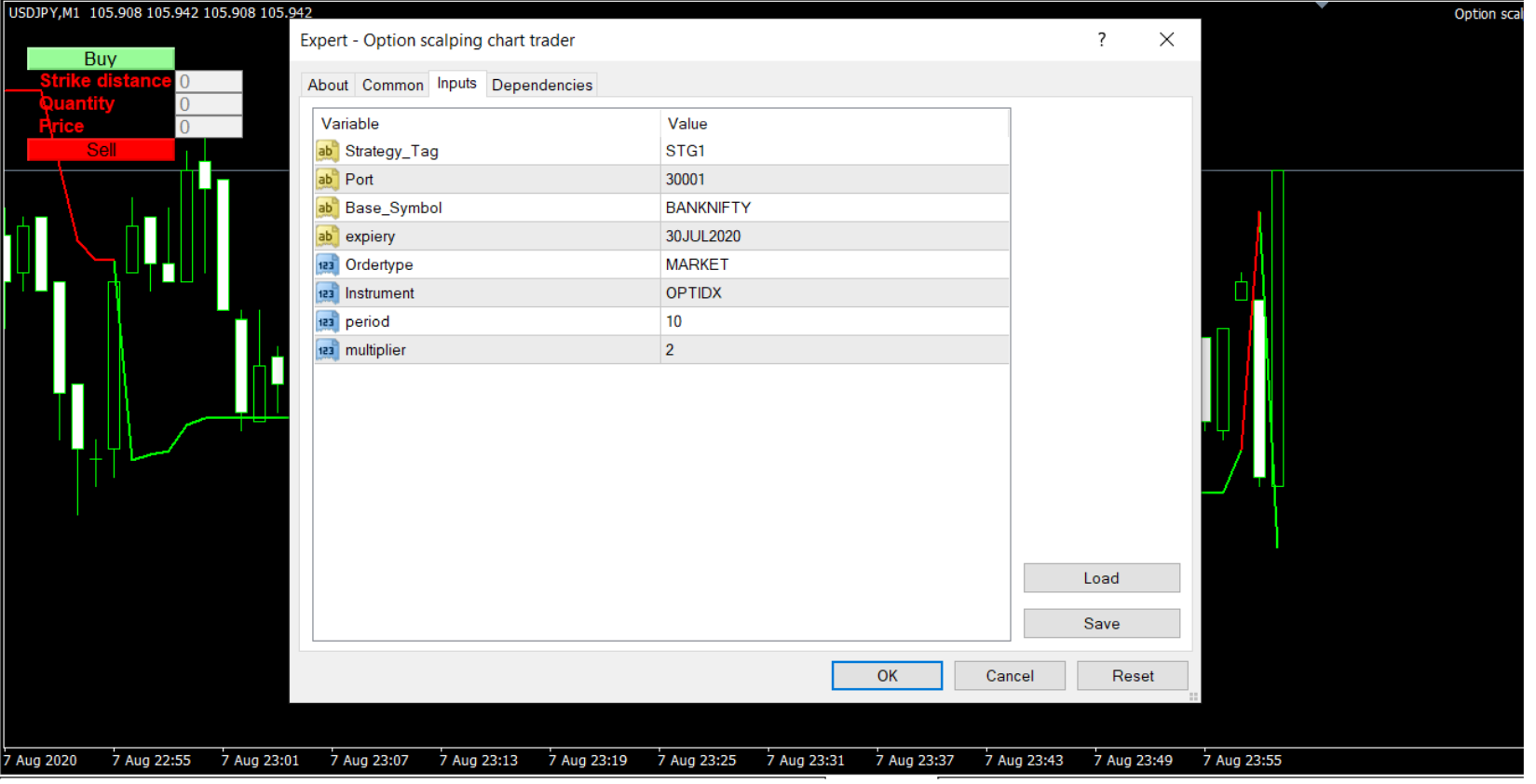Switch to the About tab
Screen dimensions: 1536x784
click(x=328, y=85)
